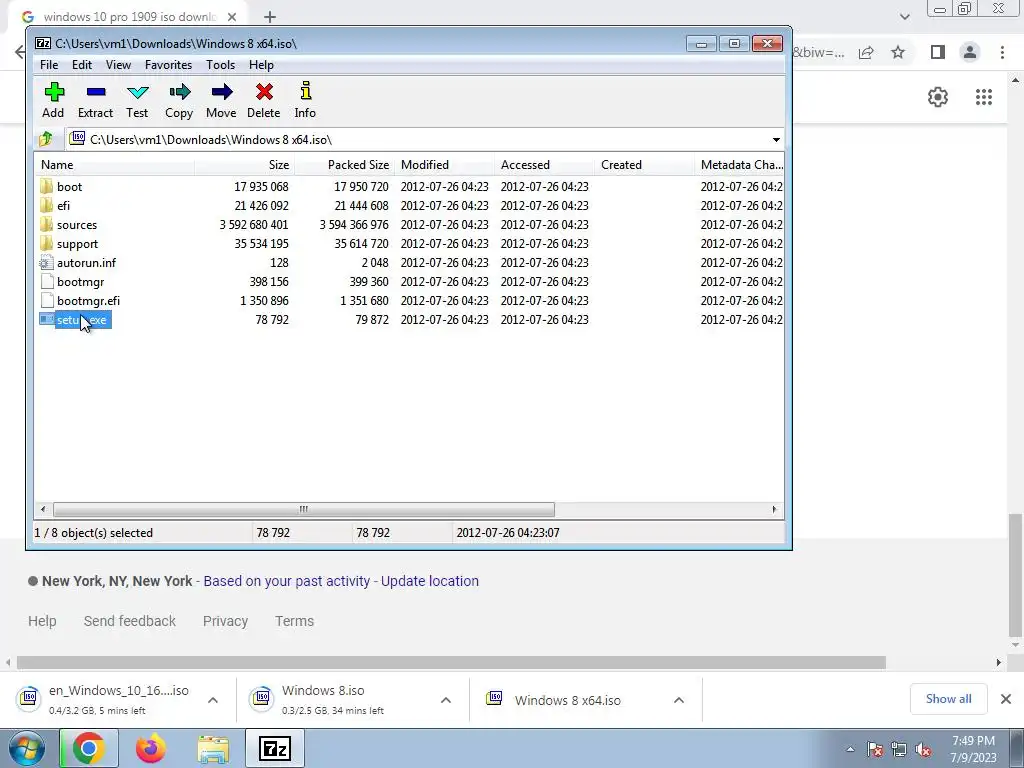Open the Terms link in Chrome page
Screen dimensions: 1024x768
point(295,621)
